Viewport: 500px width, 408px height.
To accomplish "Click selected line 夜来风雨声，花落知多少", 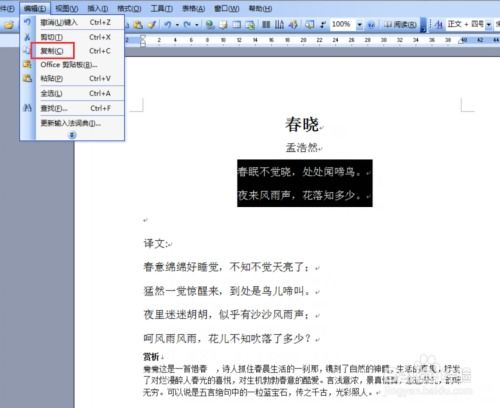I will 300,195.
